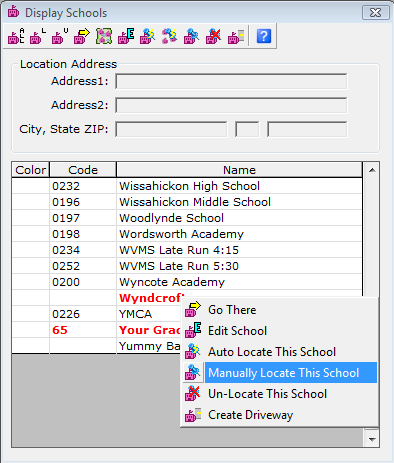Click the Auto Locate menu item icon
This screenshot has height=463, width=394.
click(193, 352)
